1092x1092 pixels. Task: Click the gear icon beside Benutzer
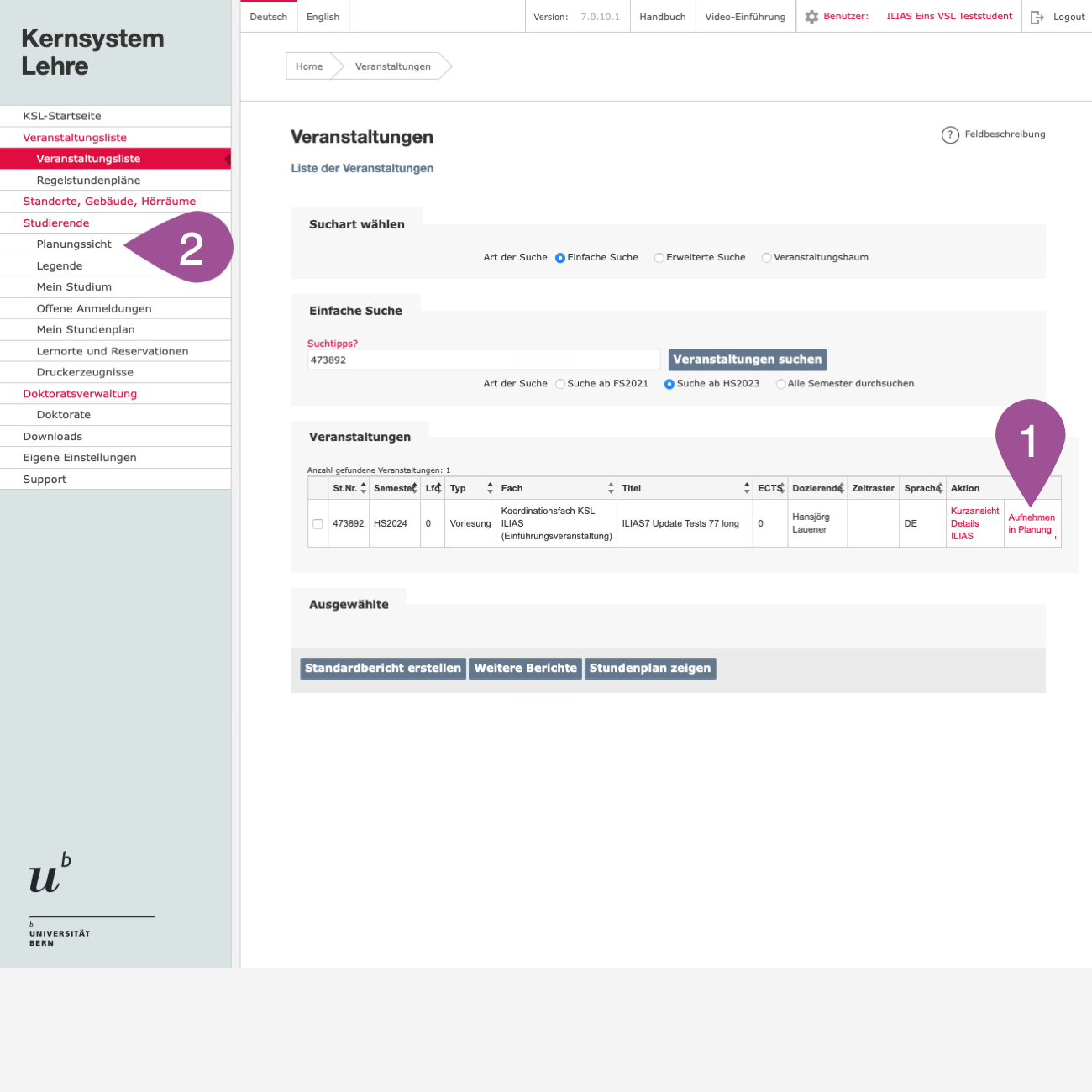click(811, 17)
